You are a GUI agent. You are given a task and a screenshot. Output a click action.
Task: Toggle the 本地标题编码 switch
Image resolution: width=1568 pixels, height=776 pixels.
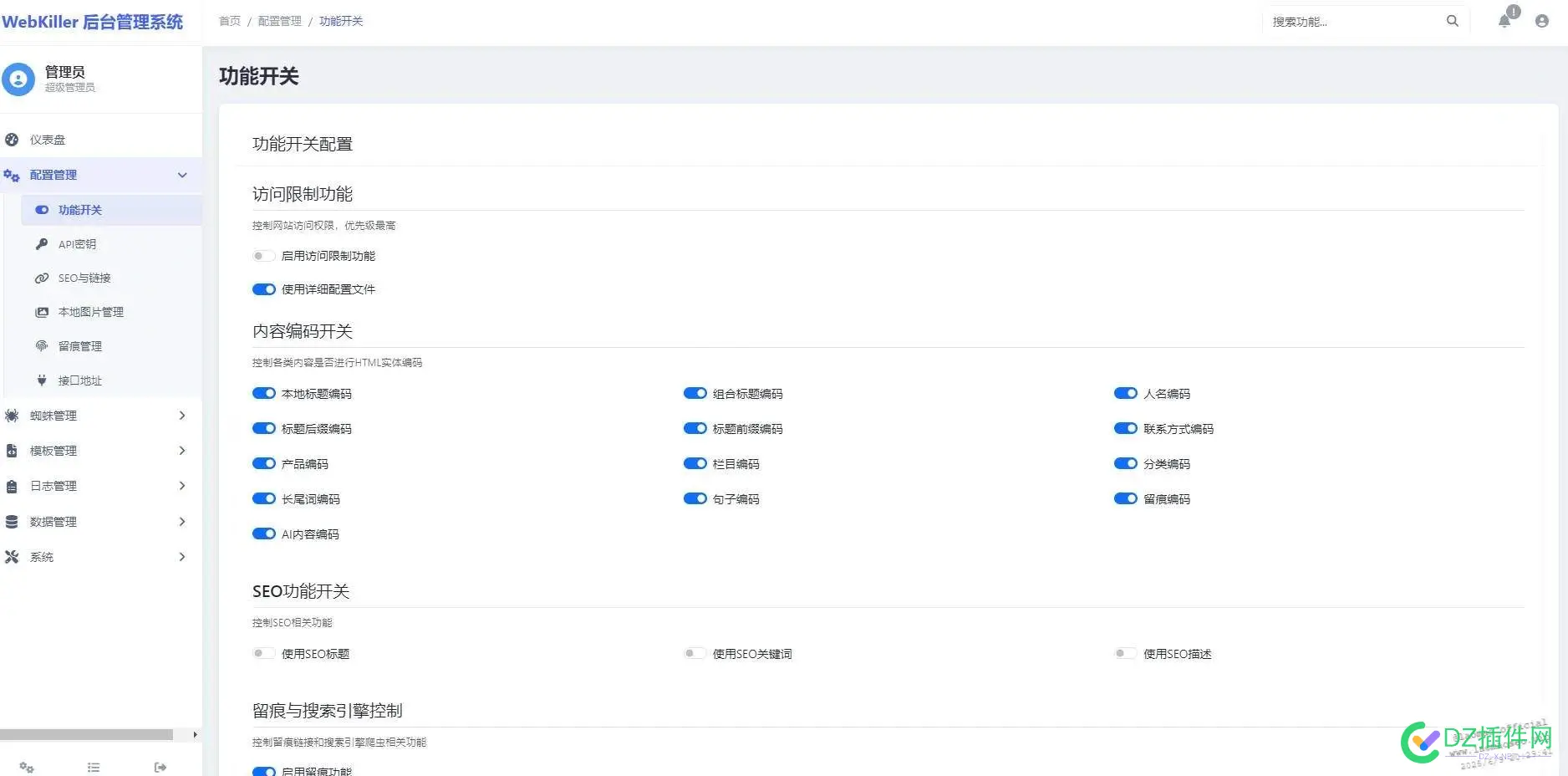pyautogui.click(x=264, y=393)
